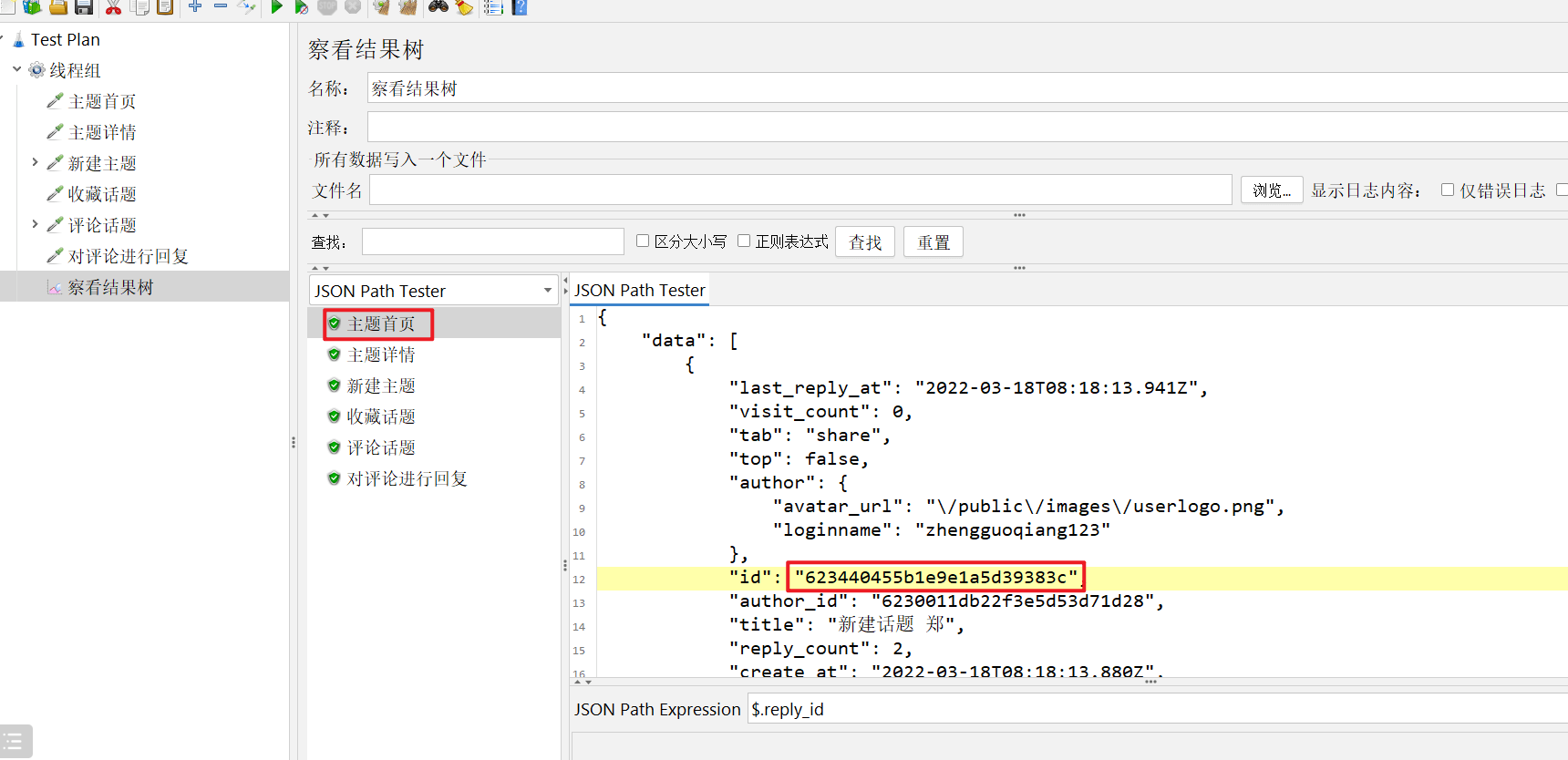This screenshot has height=760, width=1568.
Task: Save the test plan with floppy icon
Action: coord(84,6)
